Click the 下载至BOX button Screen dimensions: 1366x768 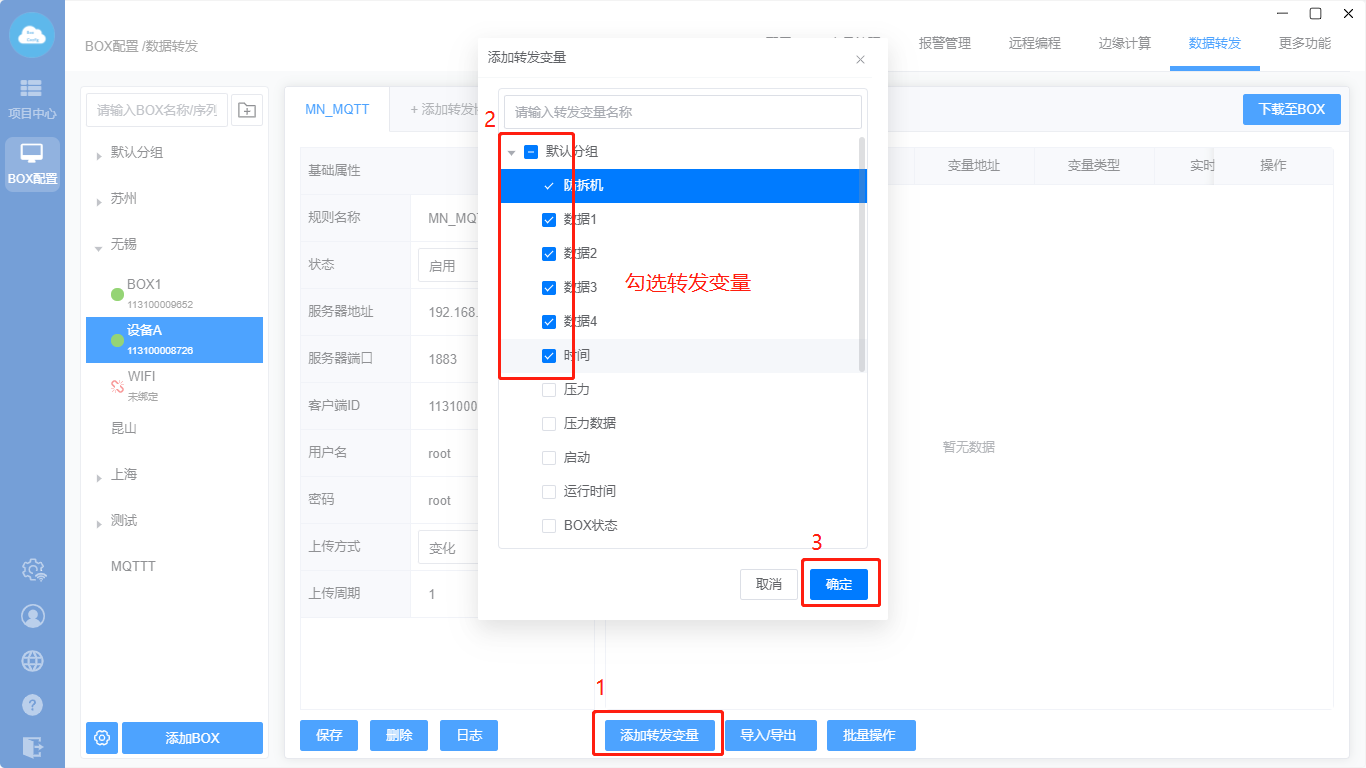(1291, 110)
